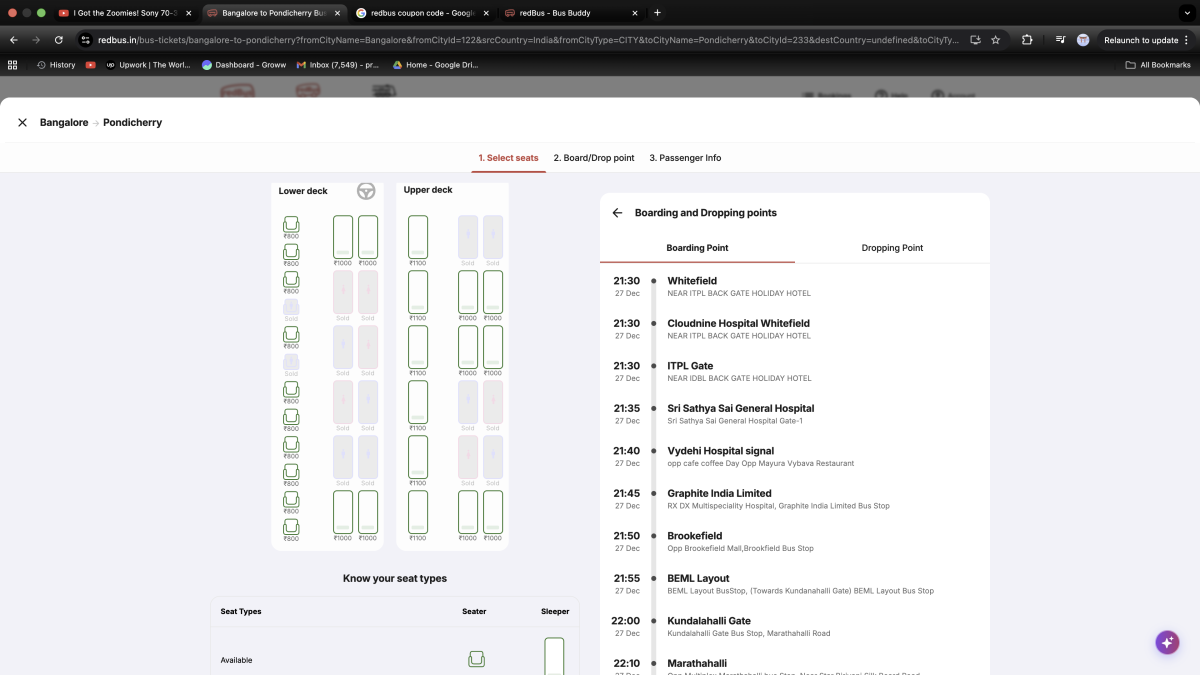This screenshot has height=675, width=1200.
Task: Click the install app icon in address bar
Action: click(x=975, y=40)
